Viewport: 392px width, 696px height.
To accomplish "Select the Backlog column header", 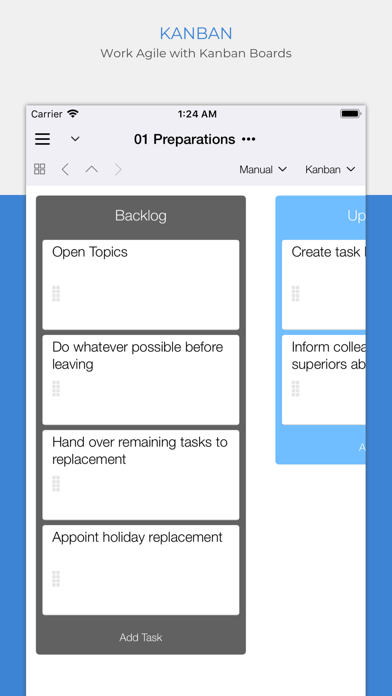I will (x=141, y=216).
